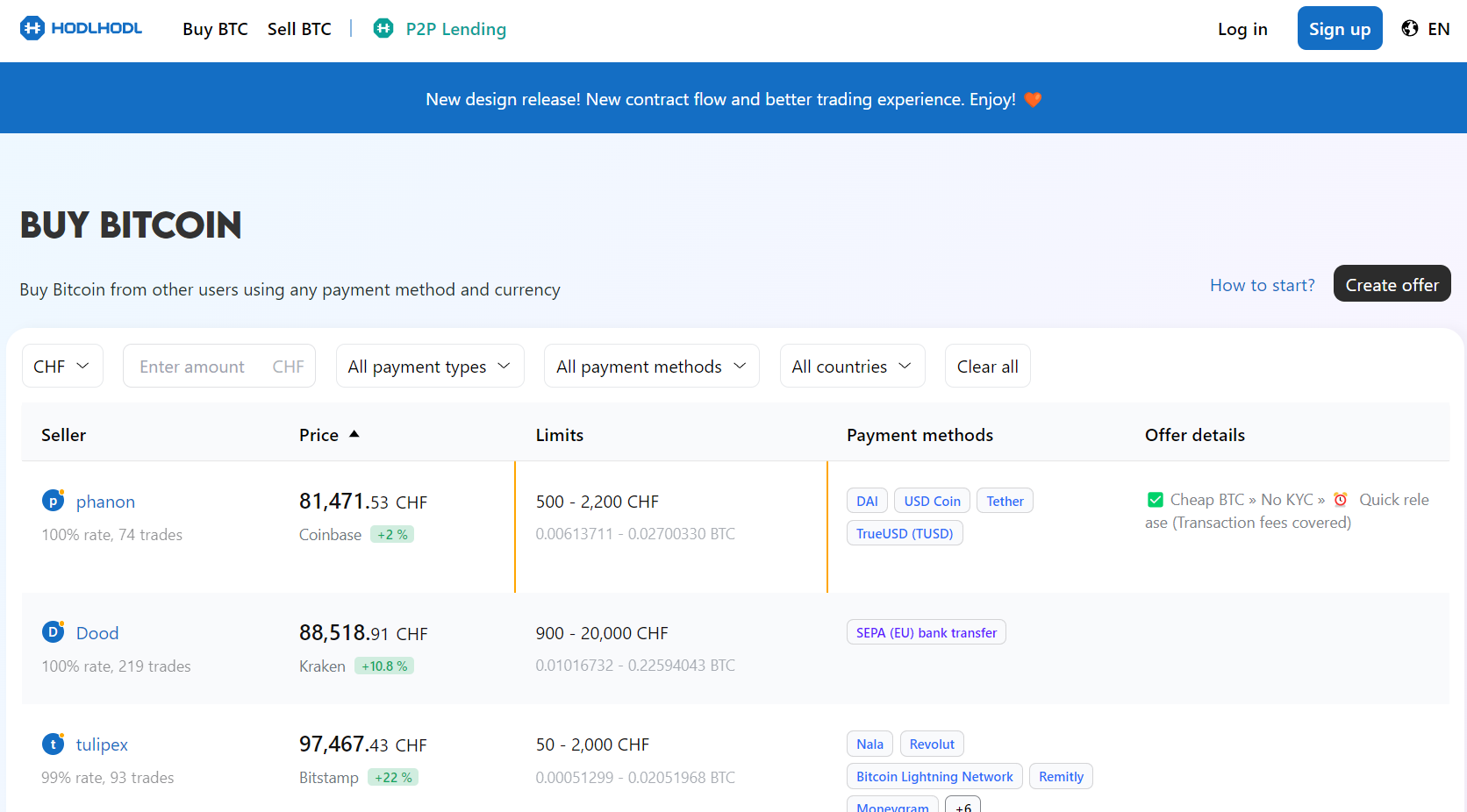1467x812 pixels.
Task: Click the limits 900 - 20,000 CHF
Action: click(x=602, y=633)
